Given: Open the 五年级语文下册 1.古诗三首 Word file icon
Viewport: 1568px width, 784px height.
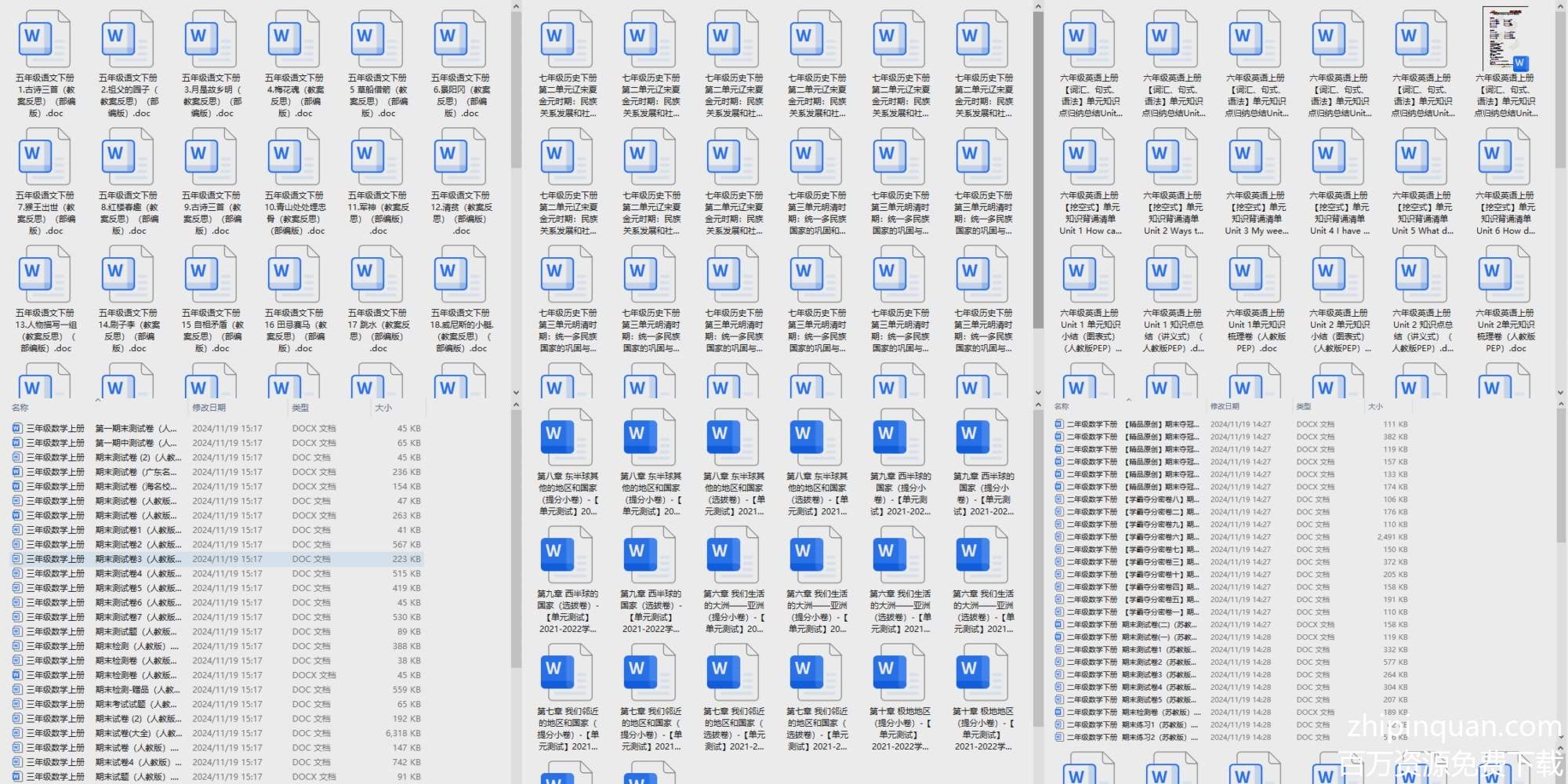Looking at the screenshot, I should 44,39.
